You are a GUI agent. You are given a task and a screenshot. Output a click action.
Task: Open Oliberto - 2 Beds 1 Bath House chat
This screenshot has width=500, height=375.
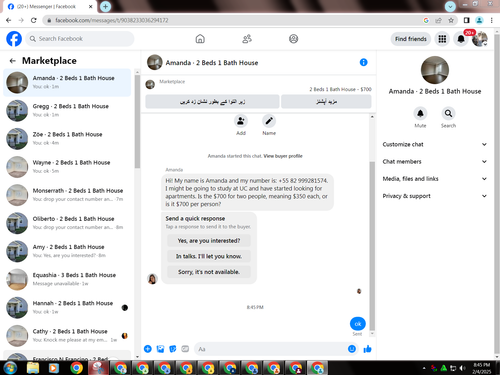coord(67,223)
